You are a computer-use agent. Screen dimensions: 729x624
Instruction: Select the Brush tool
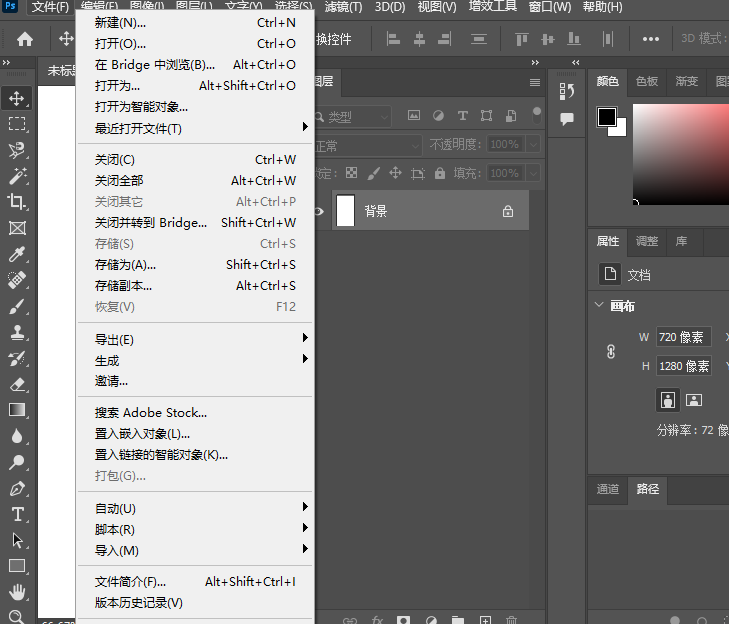click(x=17, y=306)
